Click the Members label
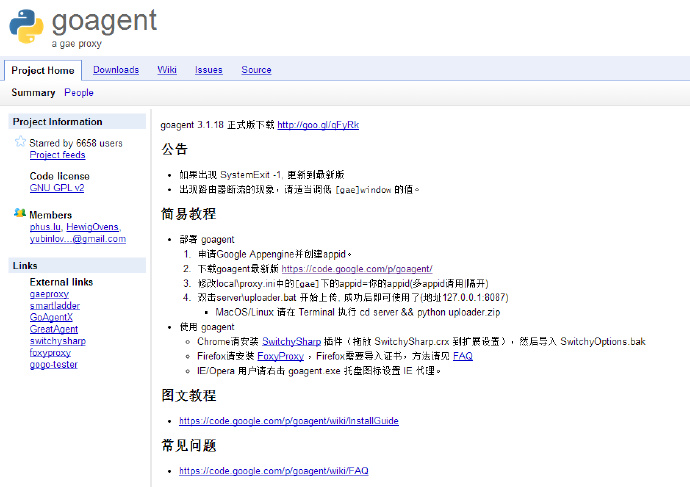Viewport: 690px width, 487px height. point(51,215)
